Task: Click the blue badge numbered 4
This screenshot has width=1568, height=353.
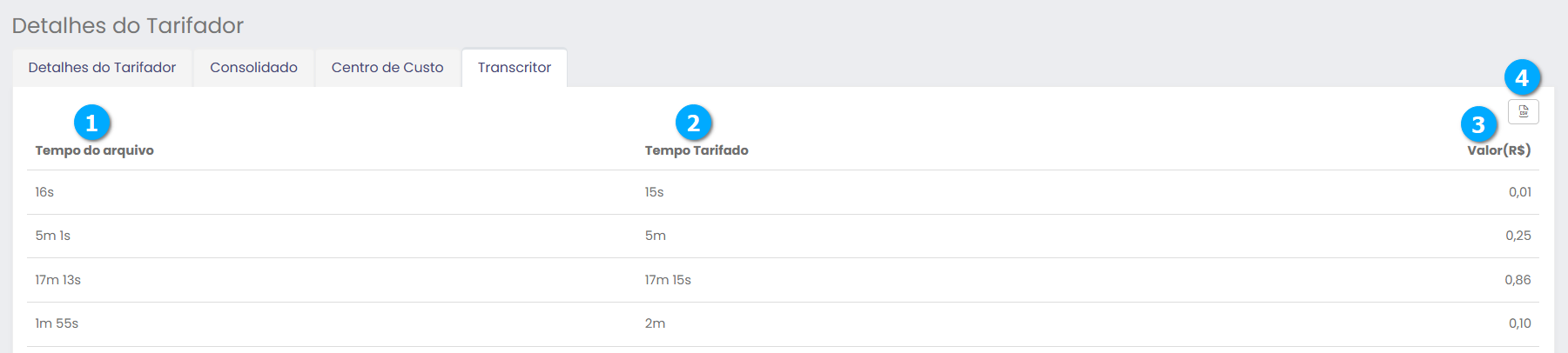Action: (x=1521, y=78)
